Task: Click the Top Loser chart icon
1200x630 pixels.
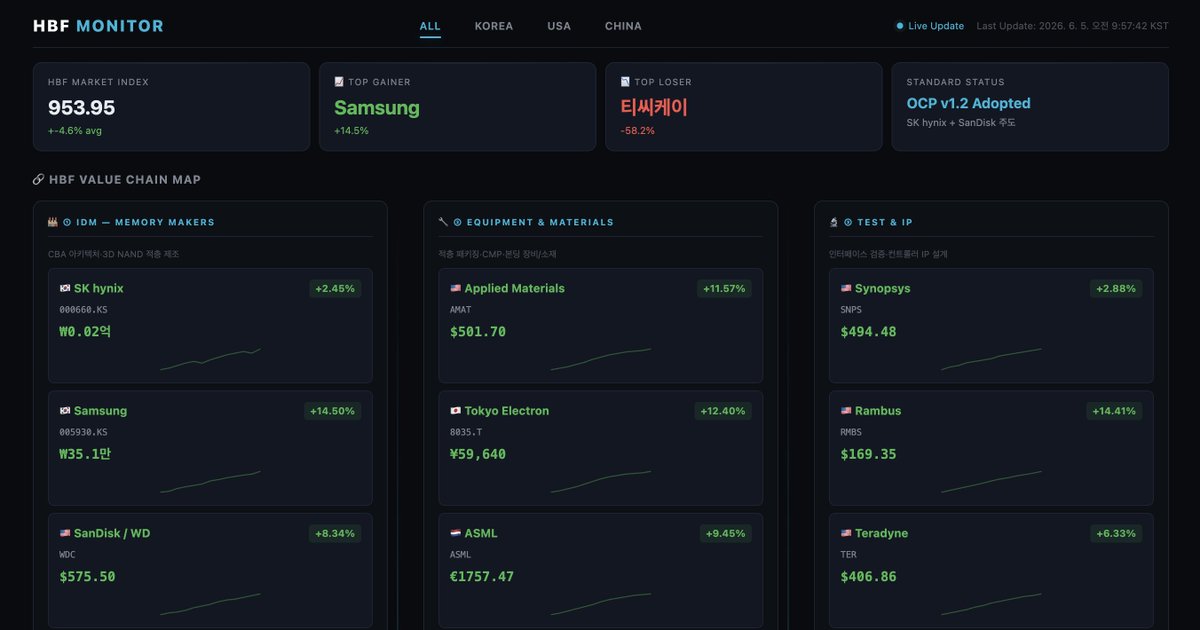Action: 625,82
